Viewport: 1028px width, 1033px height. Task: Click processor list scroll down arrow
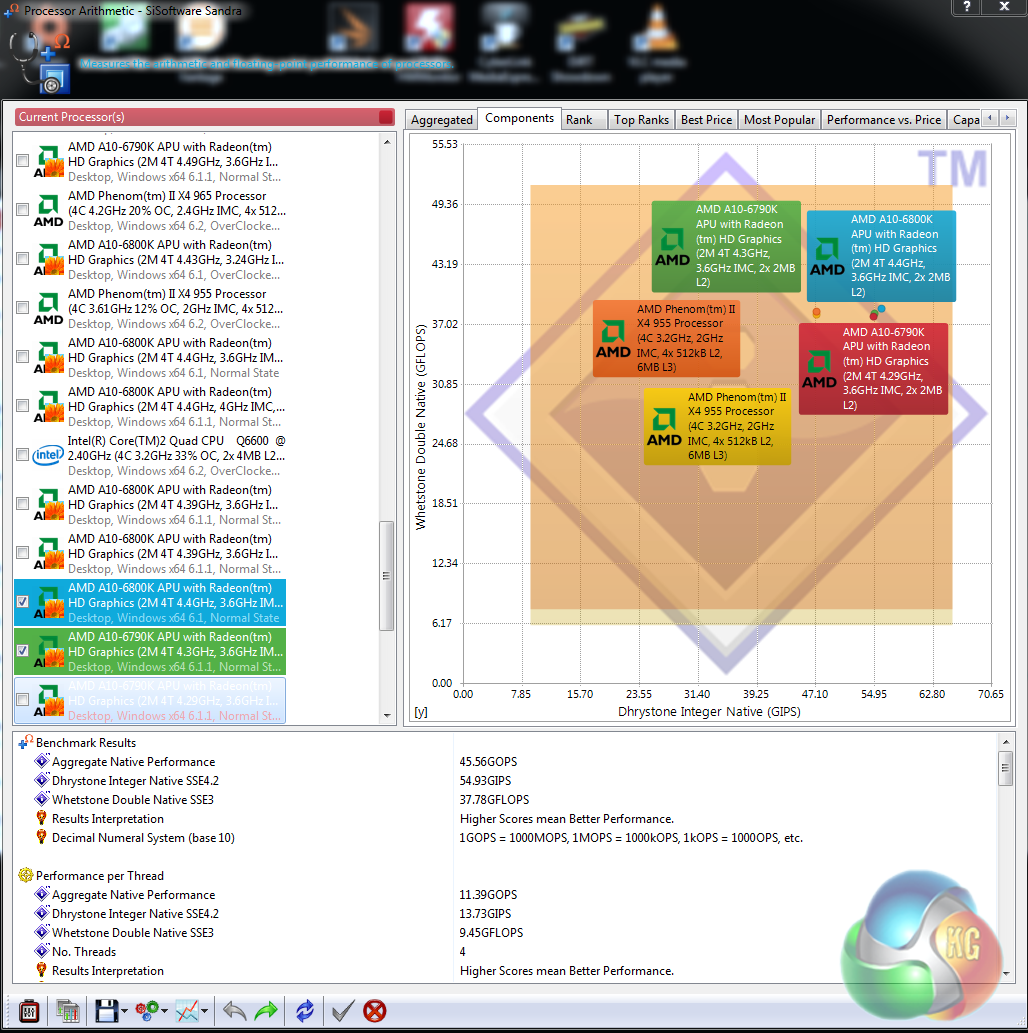tap(387, 715)
